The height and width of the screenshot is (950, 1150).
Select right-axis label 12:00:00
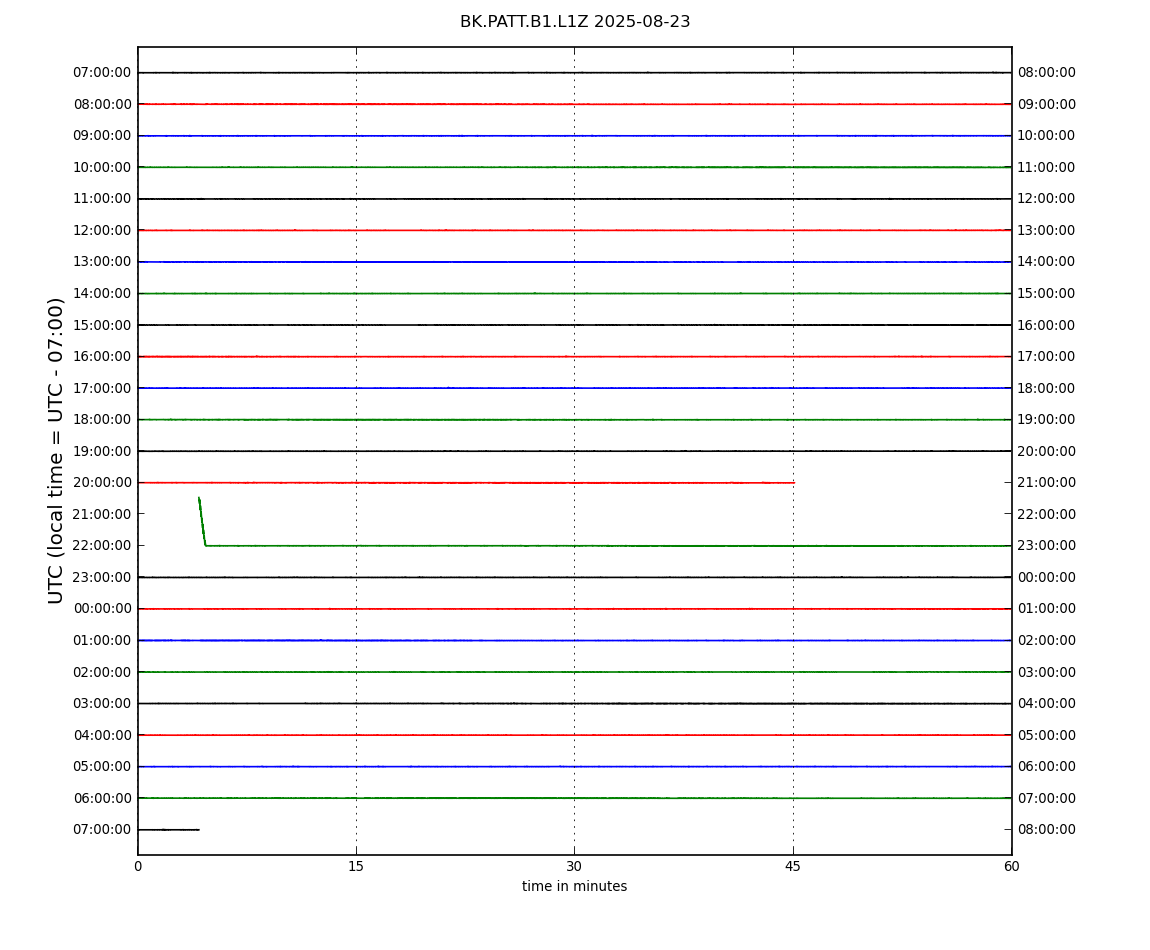click(1047, 199)
